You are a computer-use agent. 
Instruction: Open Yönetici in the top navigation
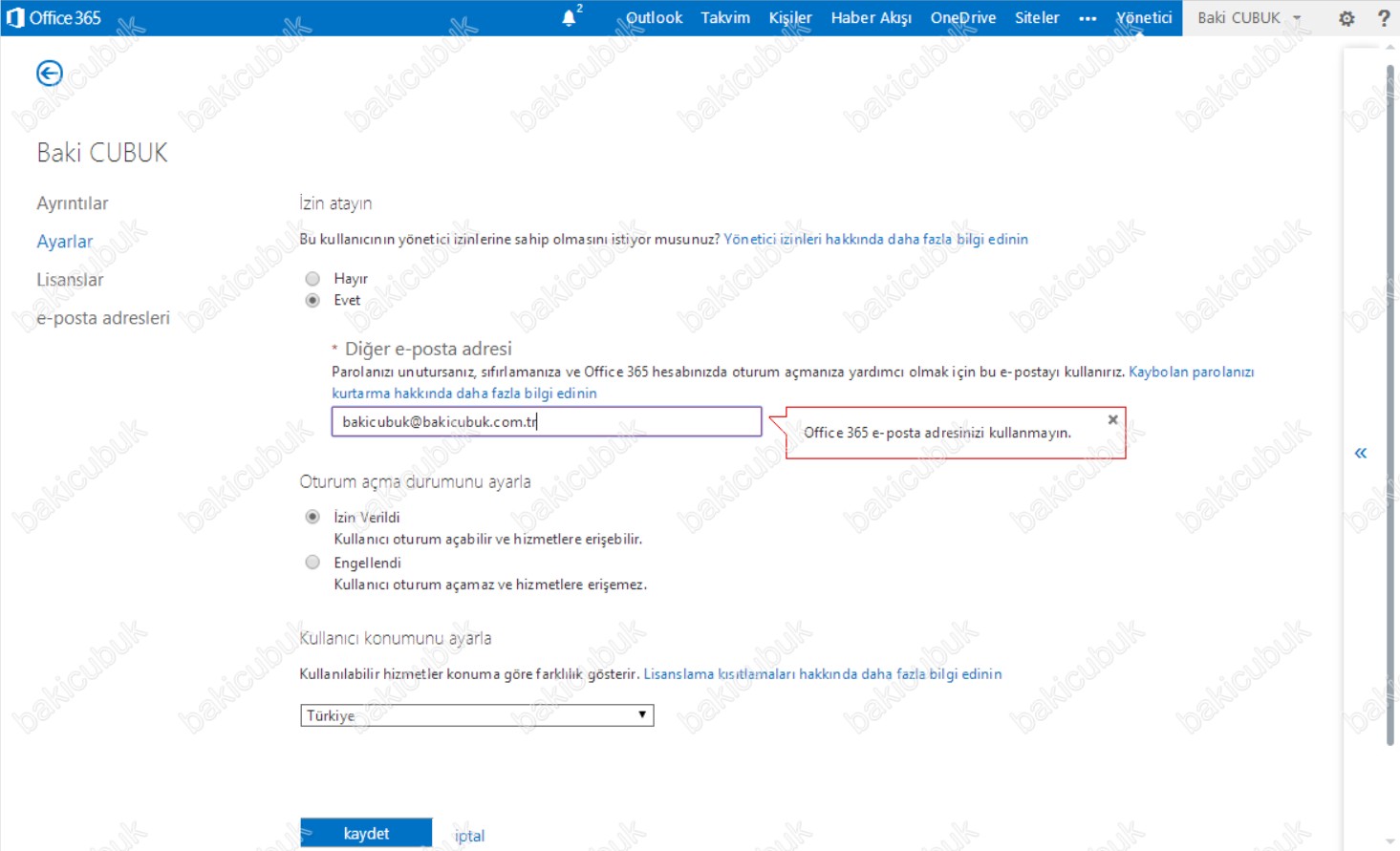pos(1144,18)
